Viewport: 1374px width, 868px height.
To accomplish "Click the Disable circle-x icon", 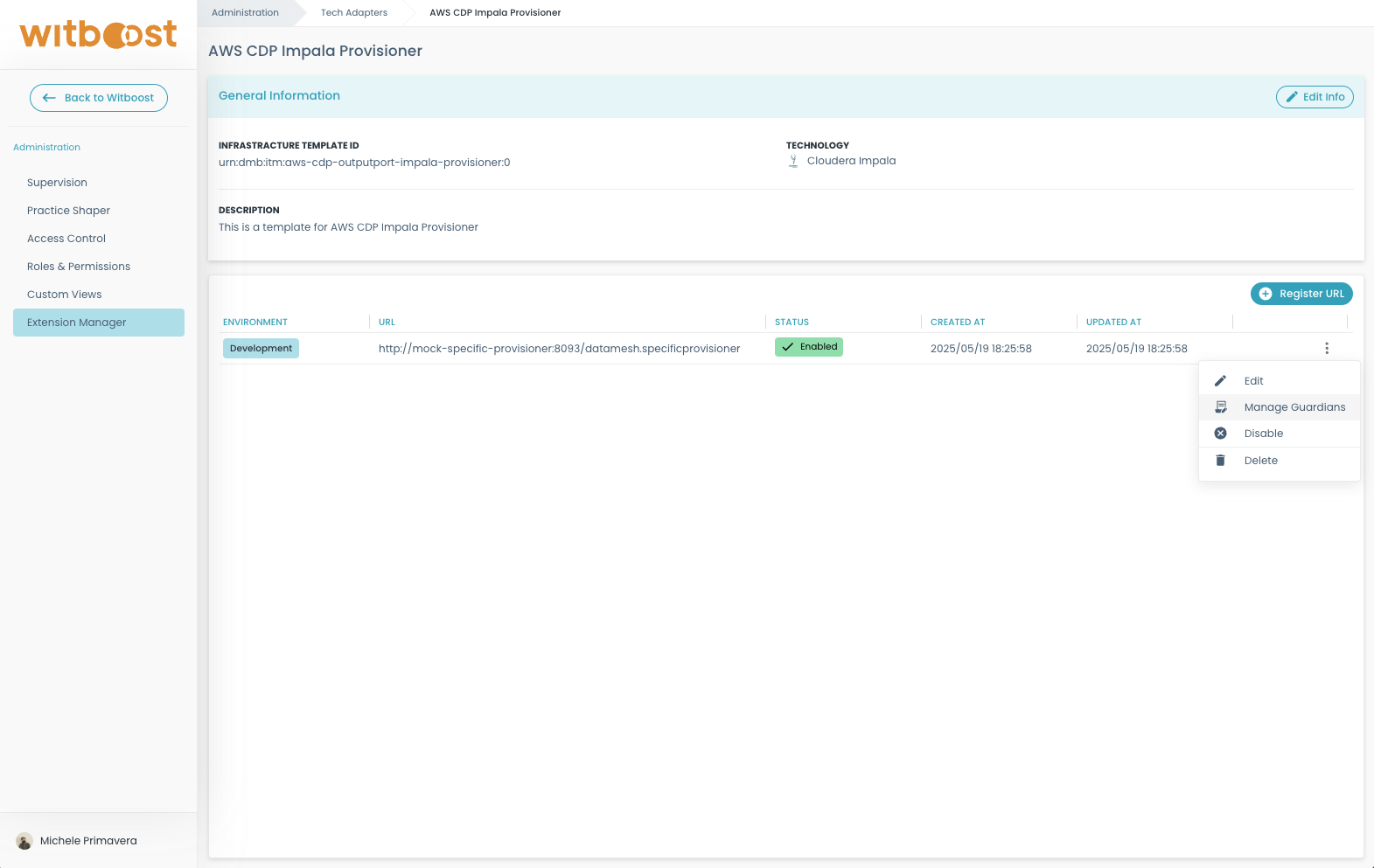I will (1220, 434).
